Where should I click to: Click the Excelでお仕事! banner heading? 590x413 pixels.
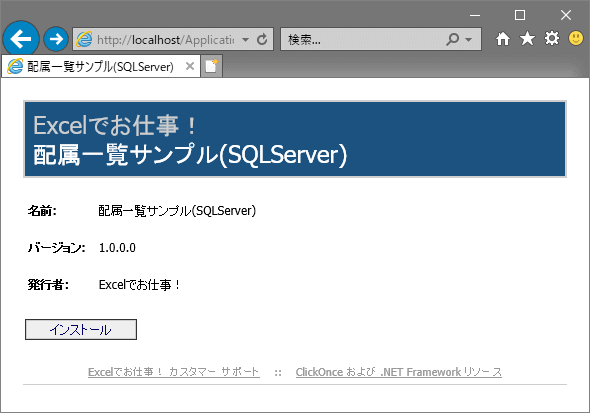click(115, 125)
